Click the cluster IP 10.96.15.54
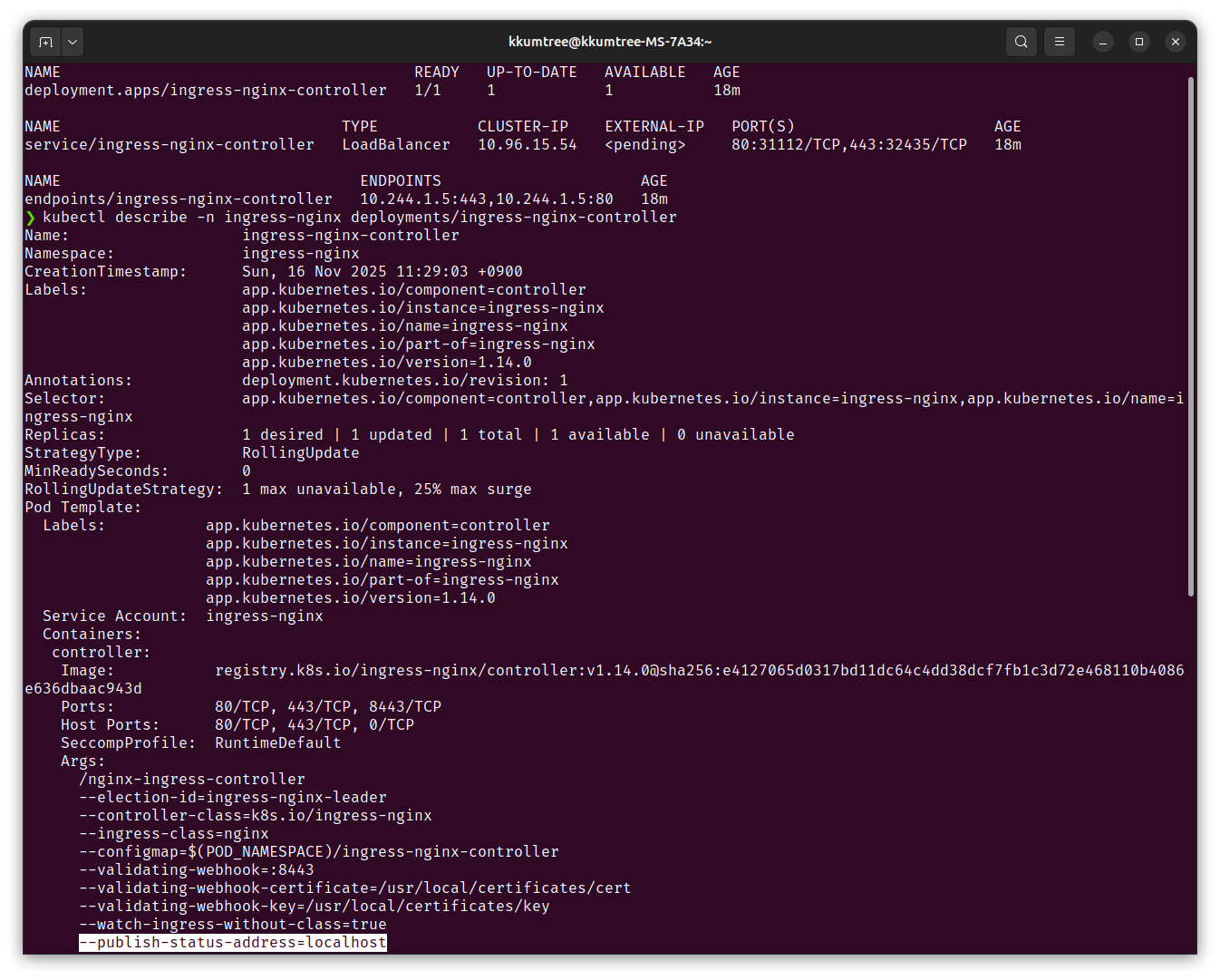The image size is (1220, 980). (x=528, y=145)
